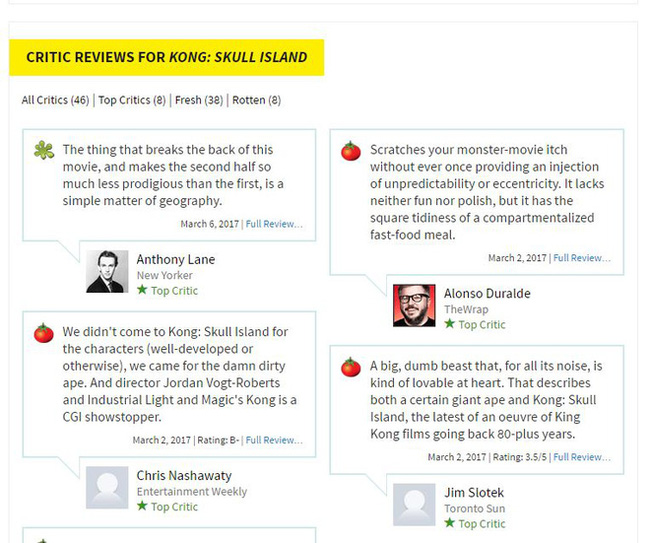Click the Top Critic star under Alonso Duralde
The height and width of the screenshot is (543, 650).
pyautogui.click(x=450, y=325)
